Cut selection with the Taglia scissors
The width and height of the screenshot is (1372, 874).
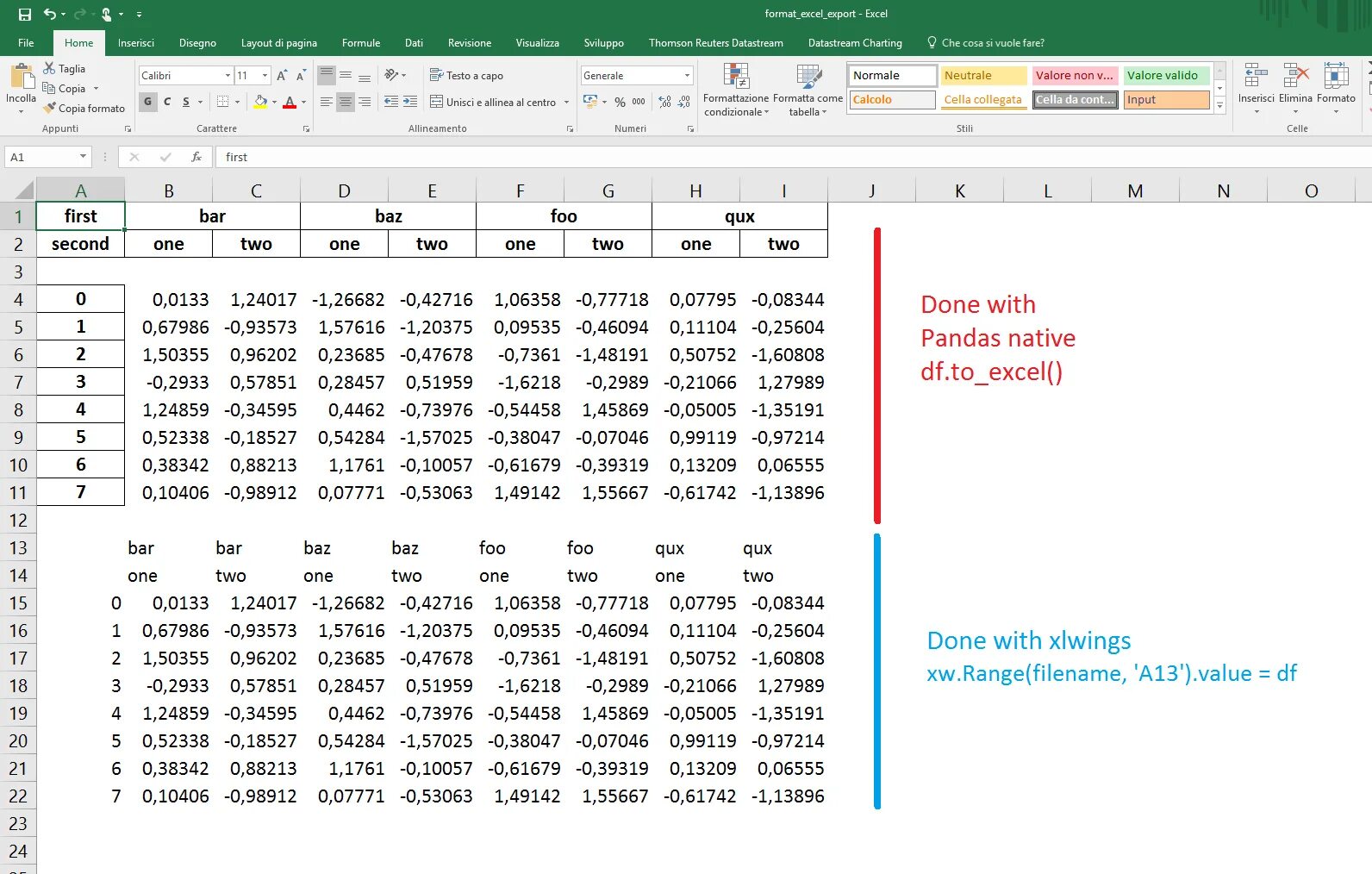point(65,68)
